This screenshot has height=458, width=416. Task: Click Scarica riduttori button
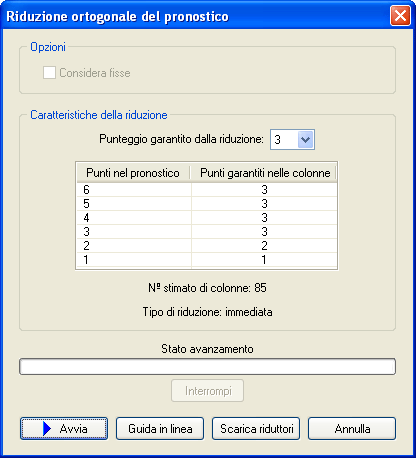click(256, 429)
